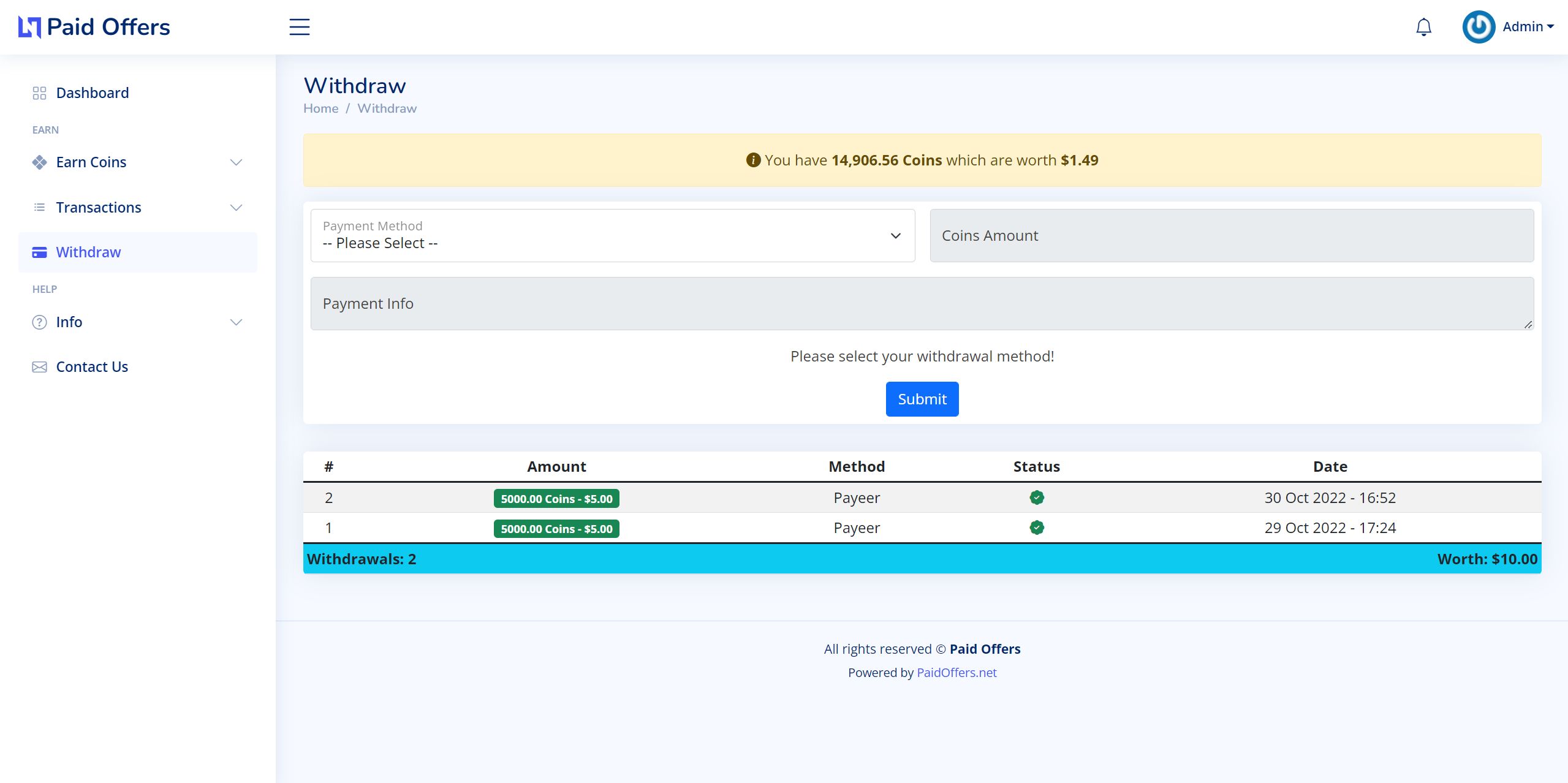Screen dimensions: 1568x783
Task: Open the notifications bell
Action: 1423,27
